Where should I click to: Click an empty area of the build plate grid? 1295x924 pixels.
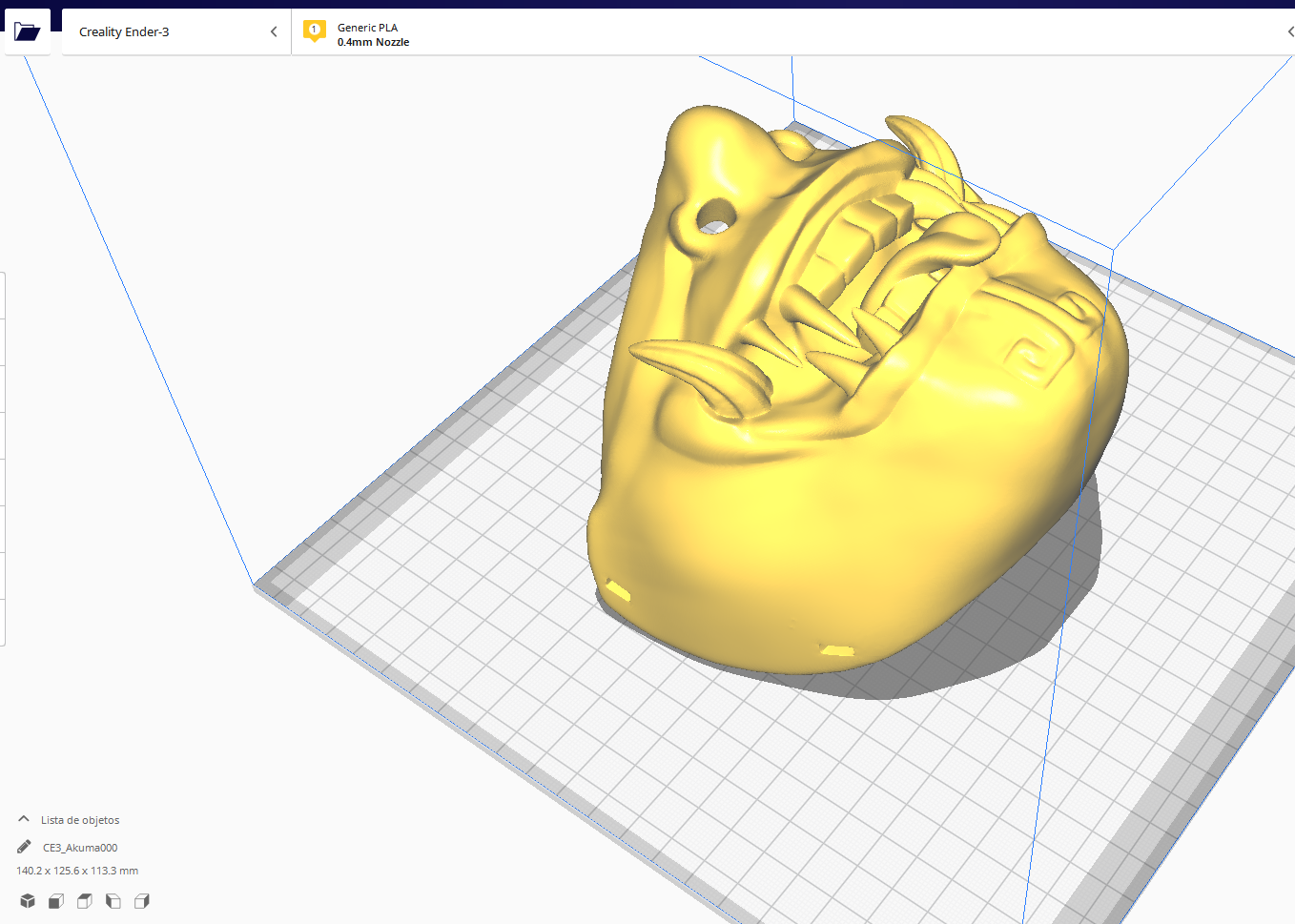pyautogui.click(x=429, y=667)
